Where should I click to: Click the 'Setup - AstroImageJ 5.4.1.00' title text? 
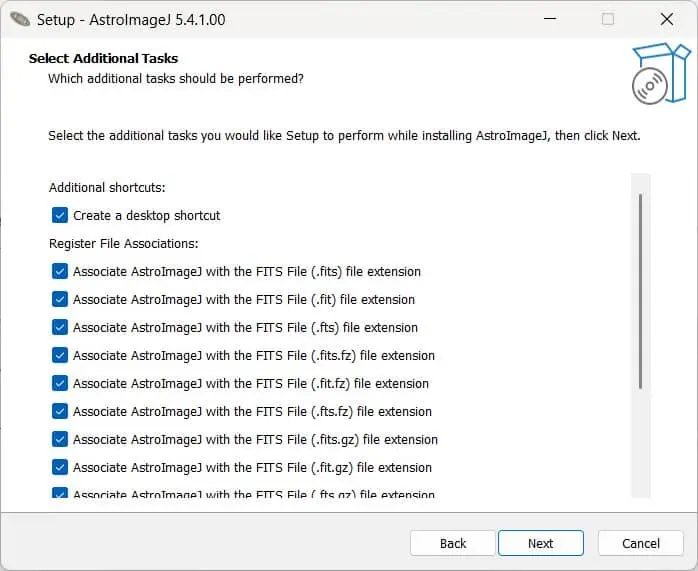click(131, 20)
